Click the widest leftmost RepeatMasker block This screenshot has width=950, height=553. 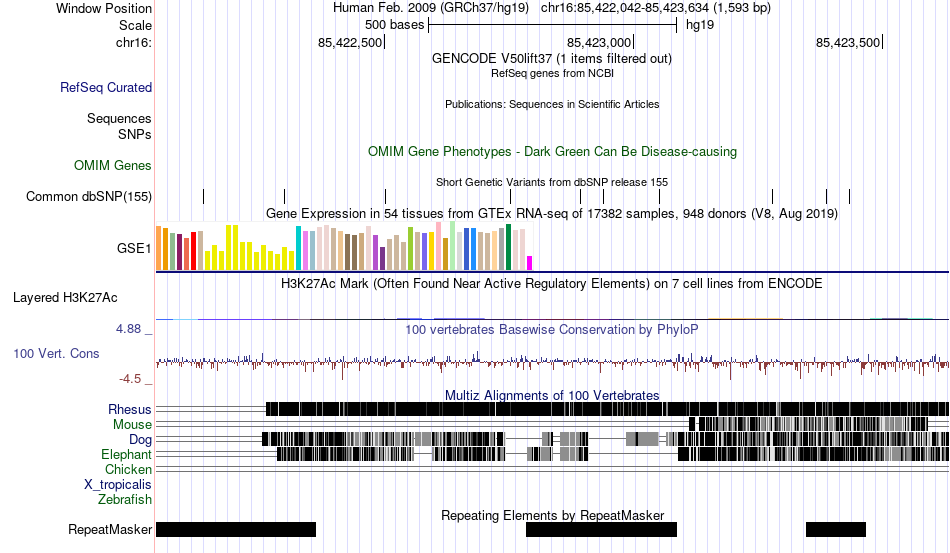tap(236, 529)
